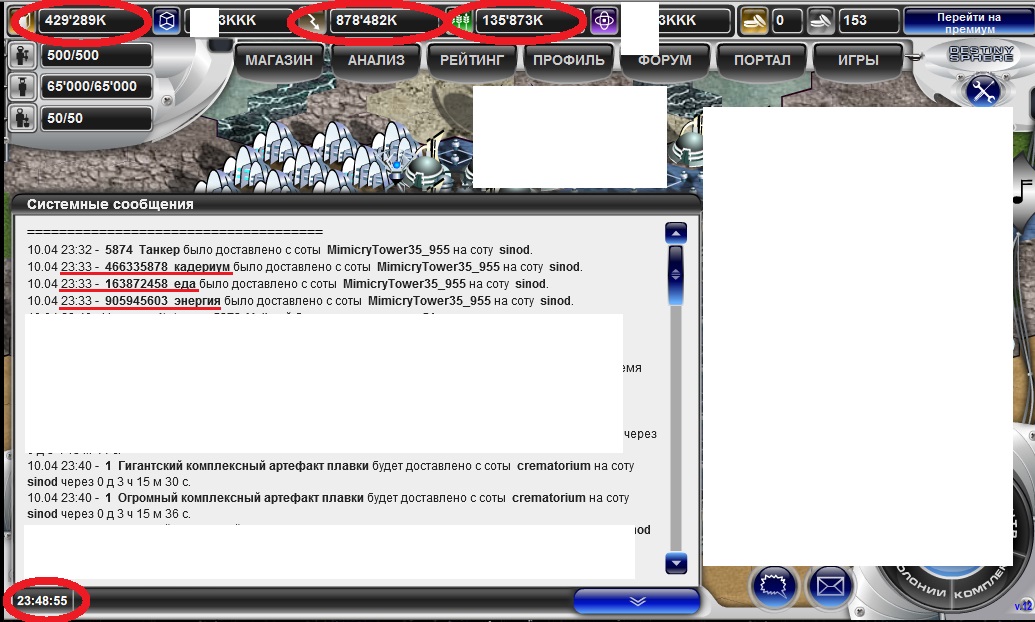
Task: Click the 466335878 кадериум message
Action: tap(305, 267)
